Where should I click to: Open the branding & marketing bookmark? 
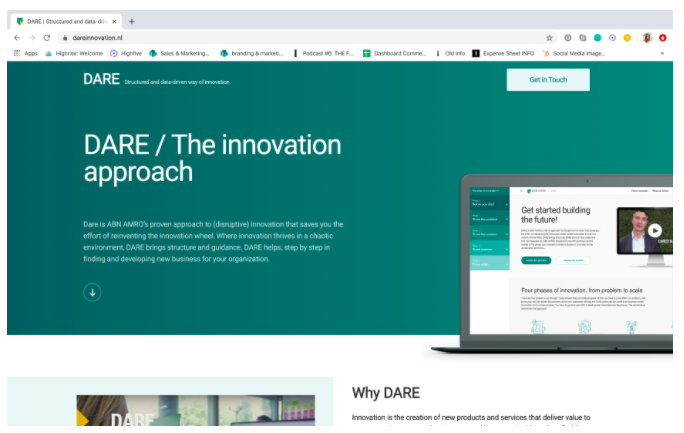coord(252,53)
